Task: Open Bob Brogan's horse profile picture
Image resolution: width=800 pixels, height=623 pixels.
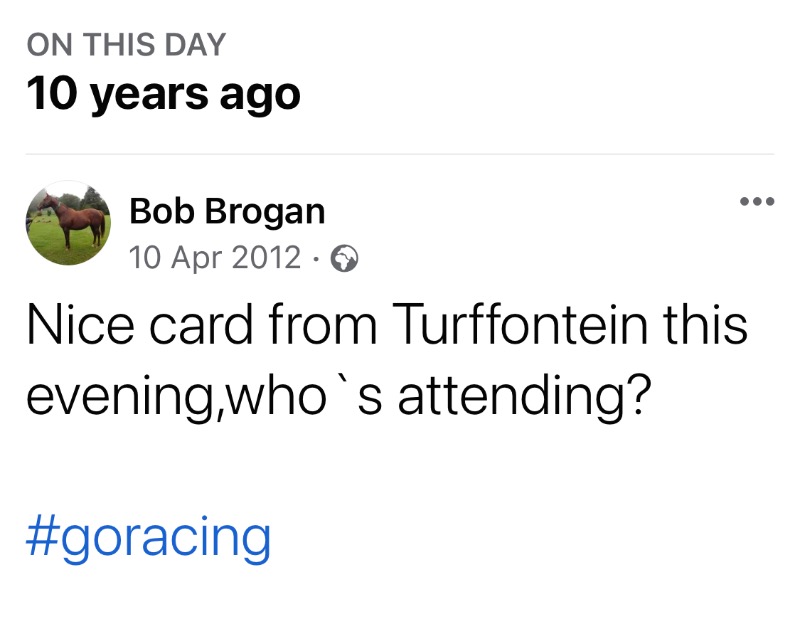Action: click(67, 222)
